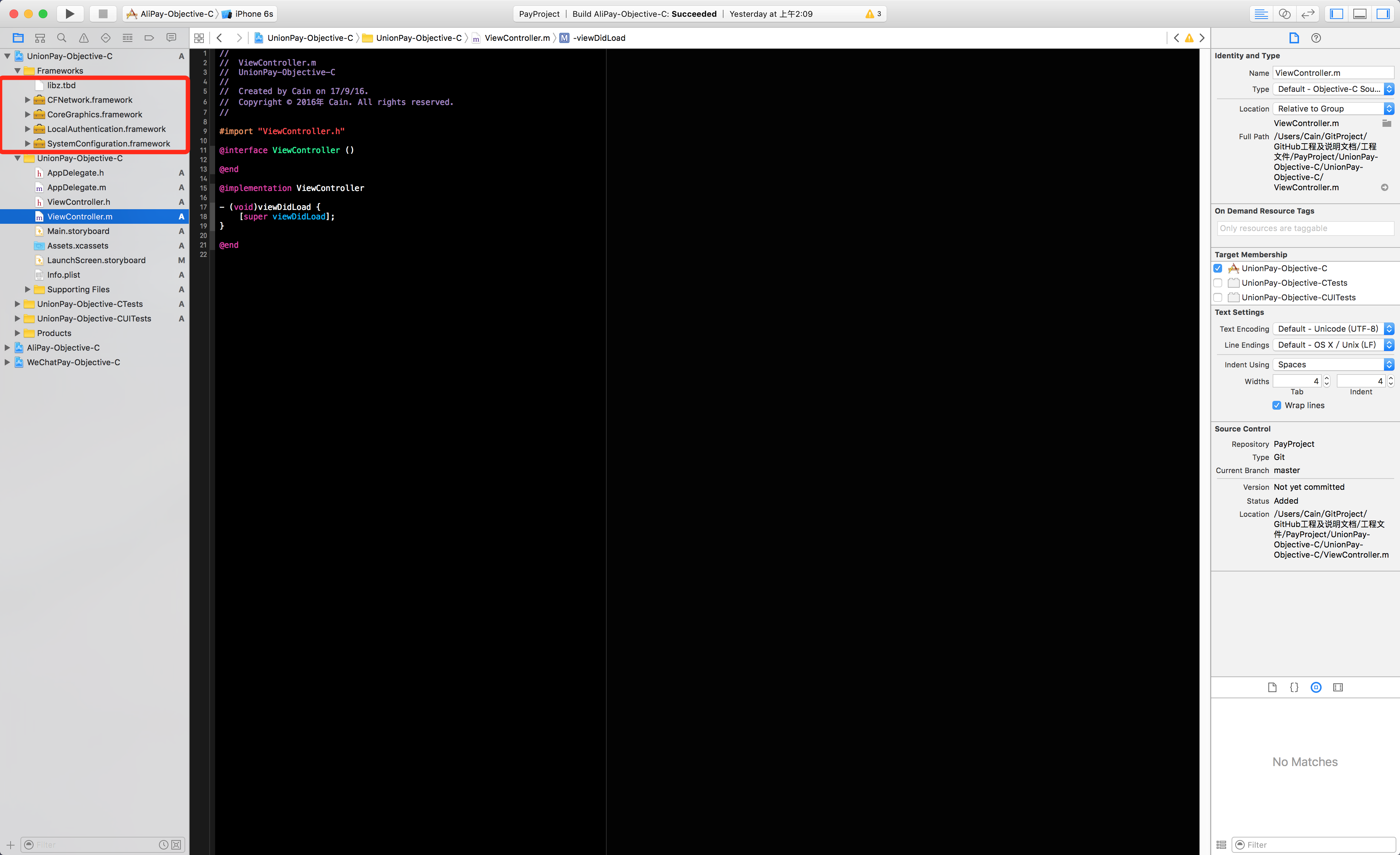Image resolution: width=1400 pixels, height=855 pixels.
Task: Expand the CFNetwork.framework item
Action: click(x=27, y=100)
